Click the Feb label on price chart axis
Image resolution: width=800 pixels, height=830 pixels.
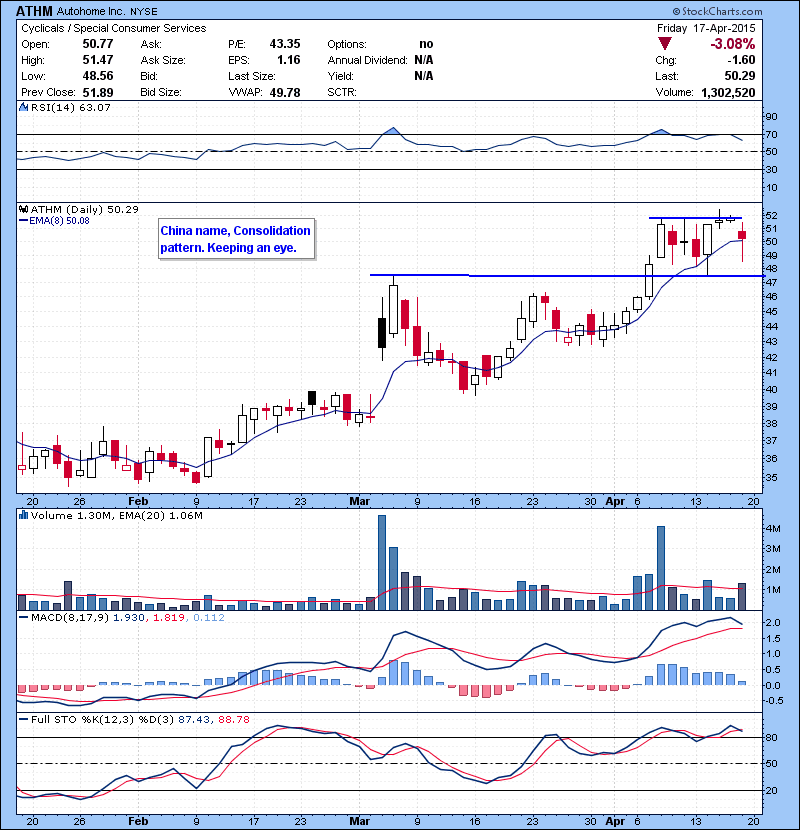click(138, 501)
